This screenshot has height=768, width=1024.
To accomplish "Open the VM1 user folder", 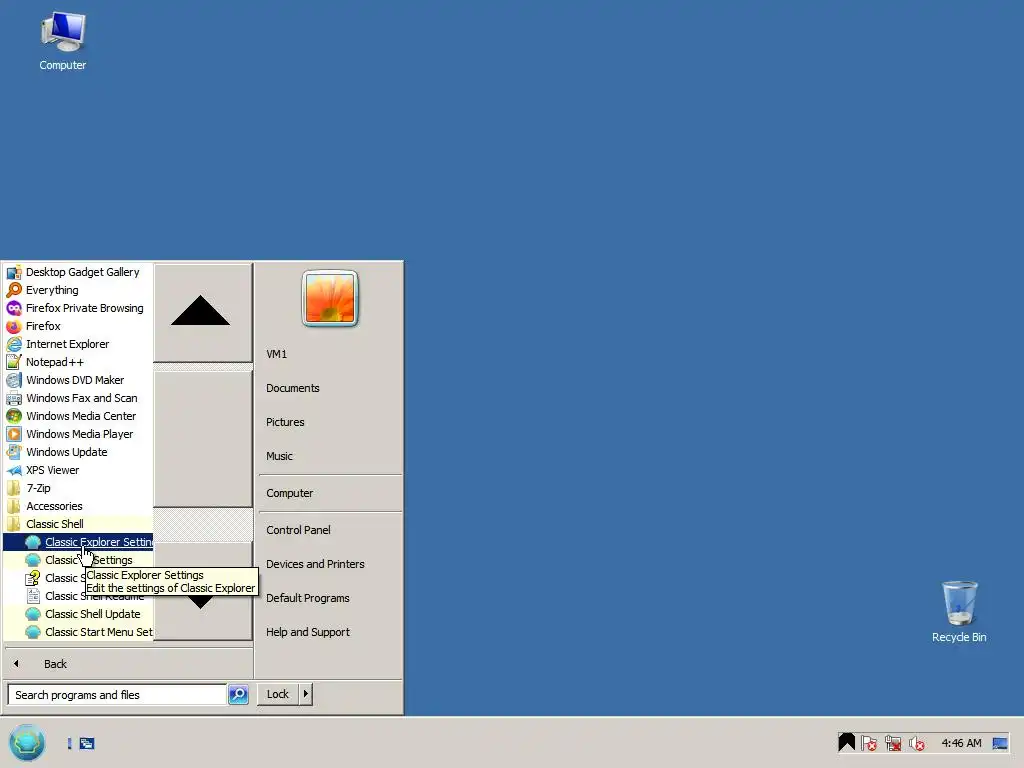I will click(x=330, y=354).
